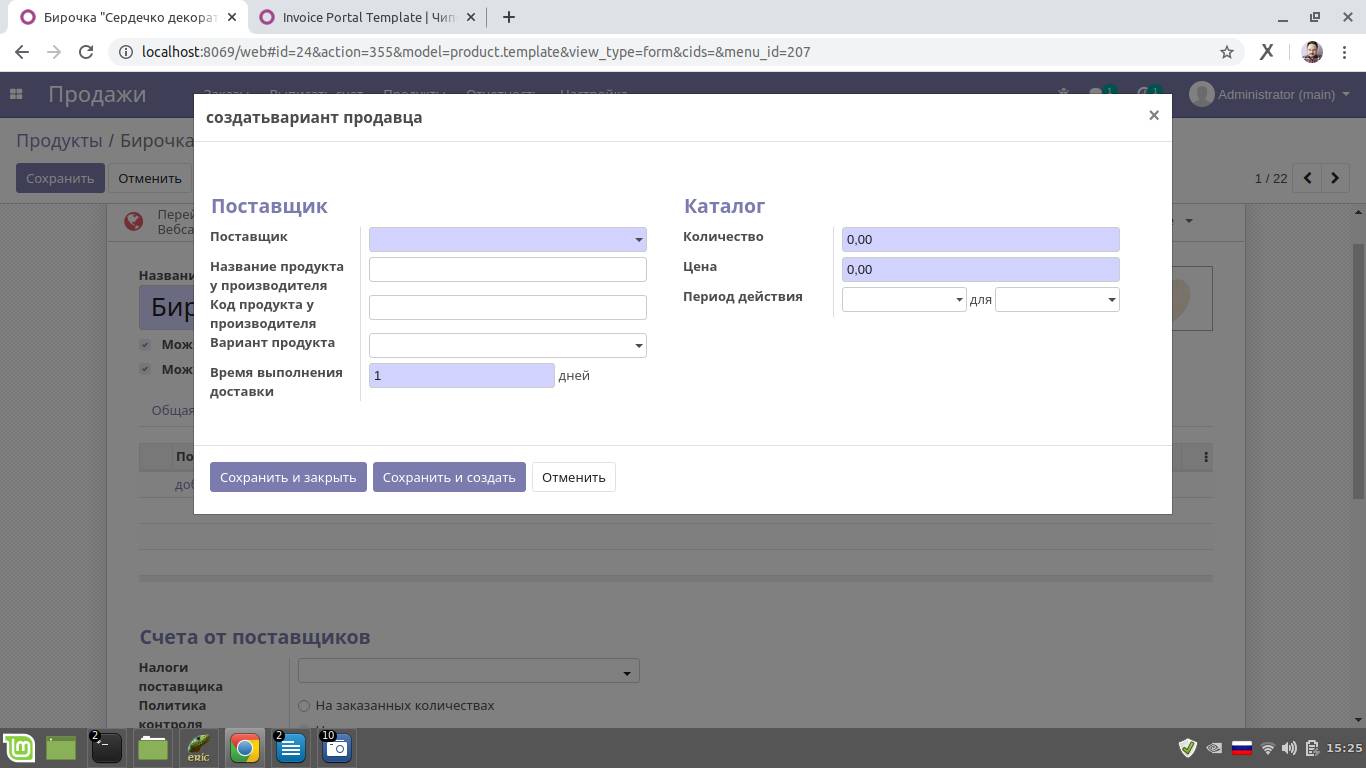The width and height of the screenshot is (1366, 768).
Task: Open the Поставщик dropdown
Action: (507, 240)
